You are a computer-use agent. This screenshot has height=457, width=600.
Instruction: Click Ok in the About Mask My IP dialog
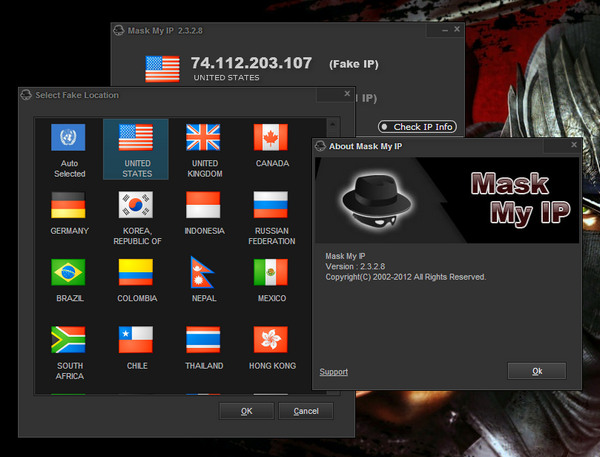tap(537, 371)
